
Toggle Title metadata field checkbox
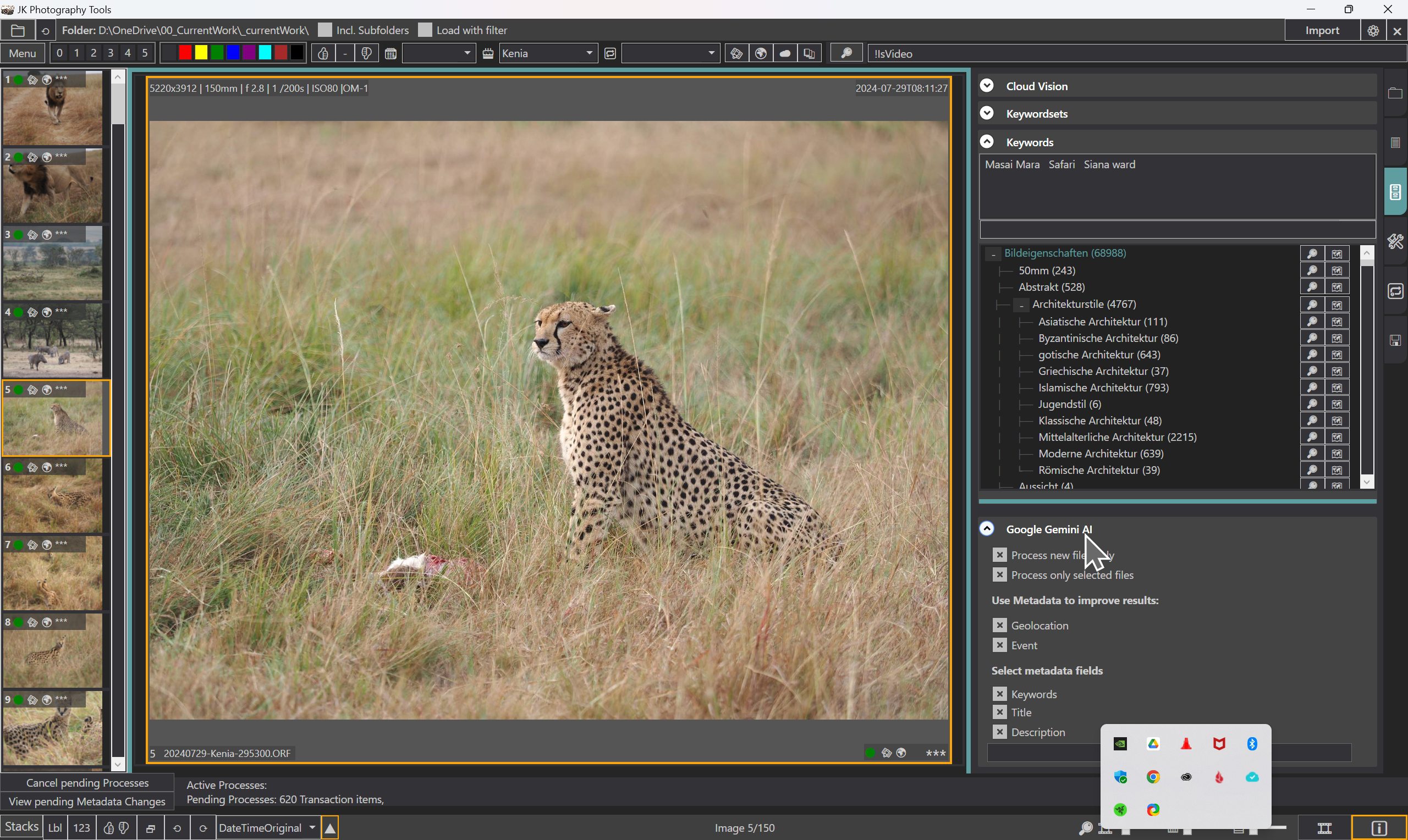tap(1000, 712)
